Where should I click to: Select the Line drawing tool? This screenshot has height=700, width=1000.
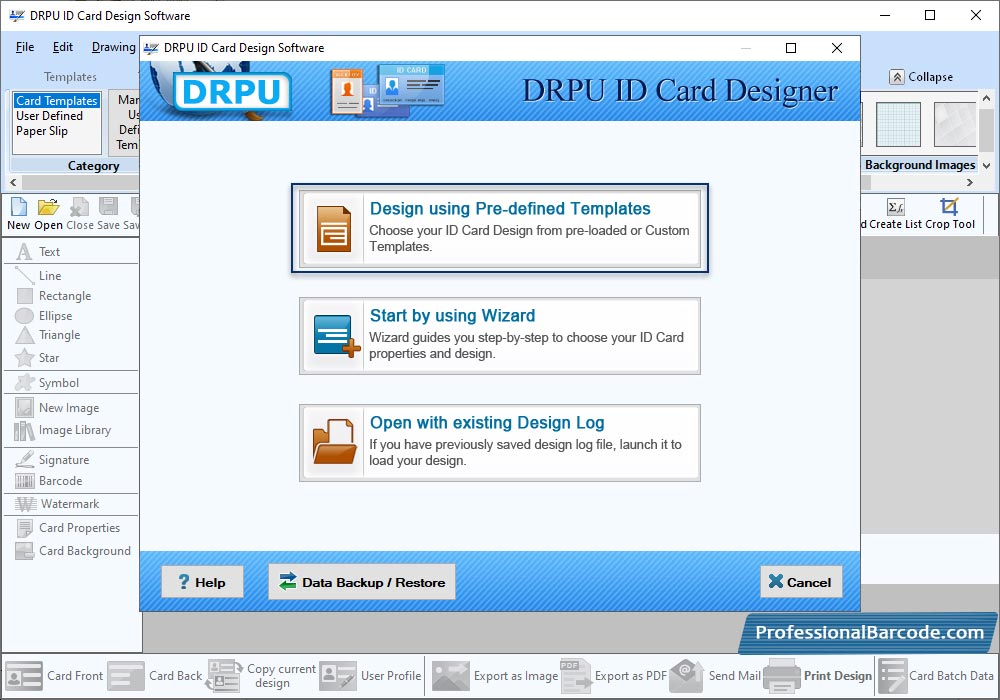[x=39, y=275]
